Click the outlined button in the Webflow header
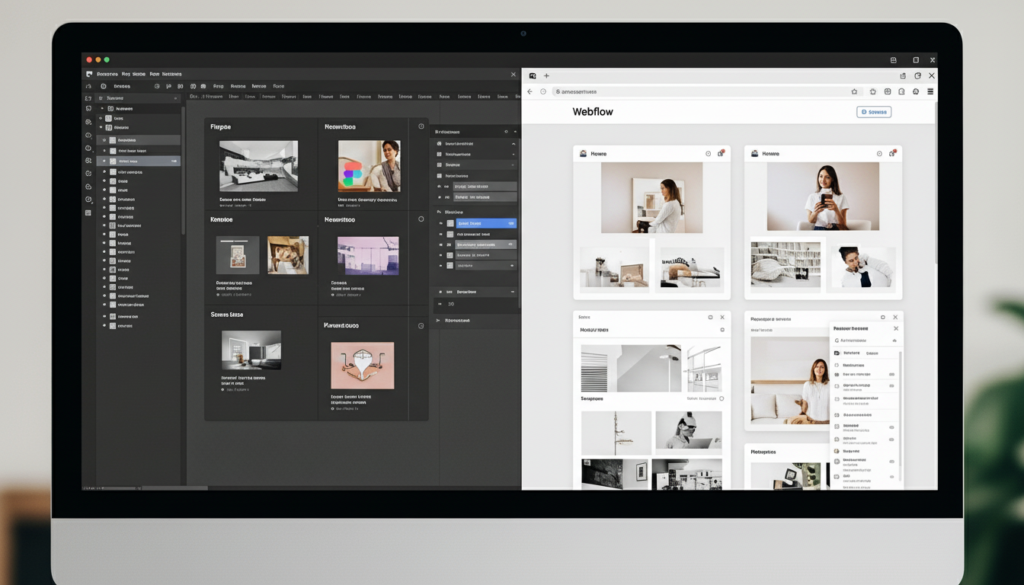 [874, 112]
